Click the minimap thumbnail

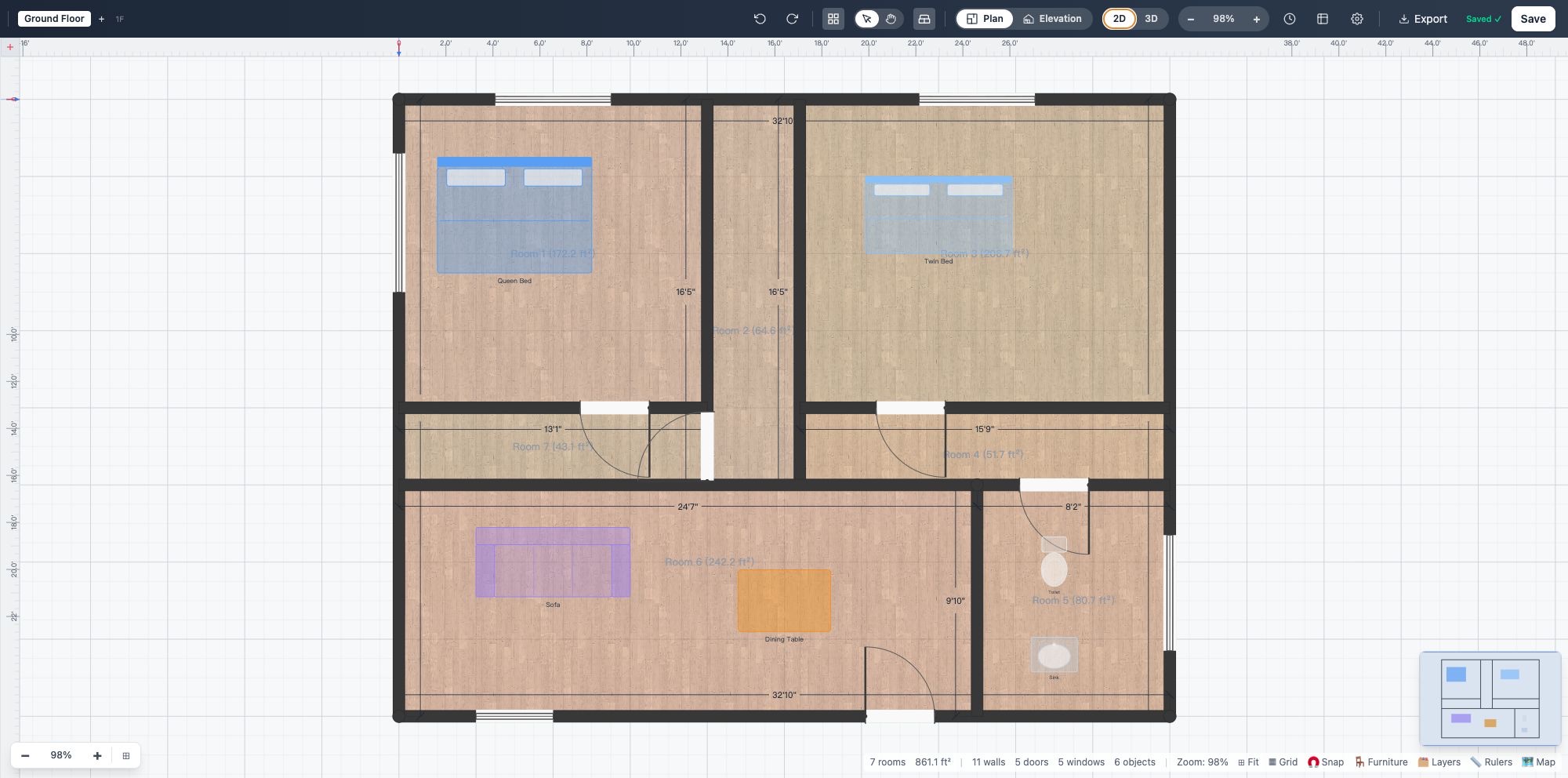point(1490,698)
